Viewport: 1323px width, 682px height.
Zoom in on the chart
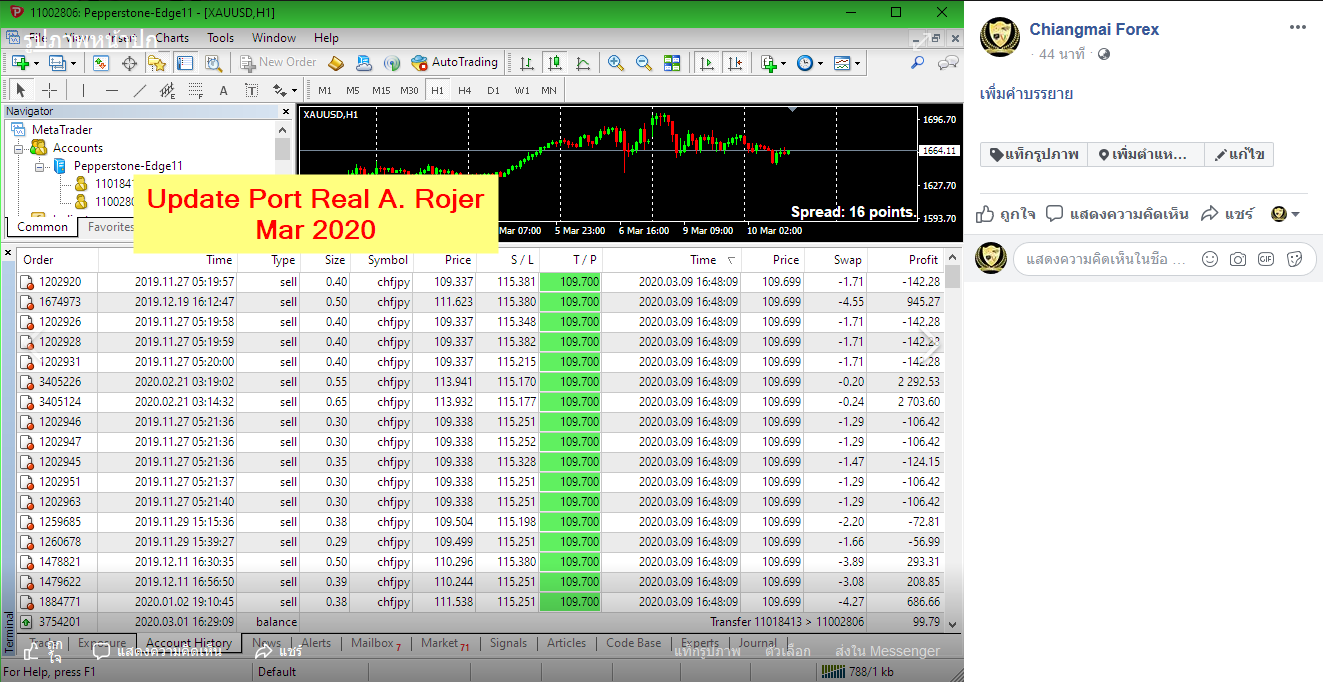coord(616,63)
